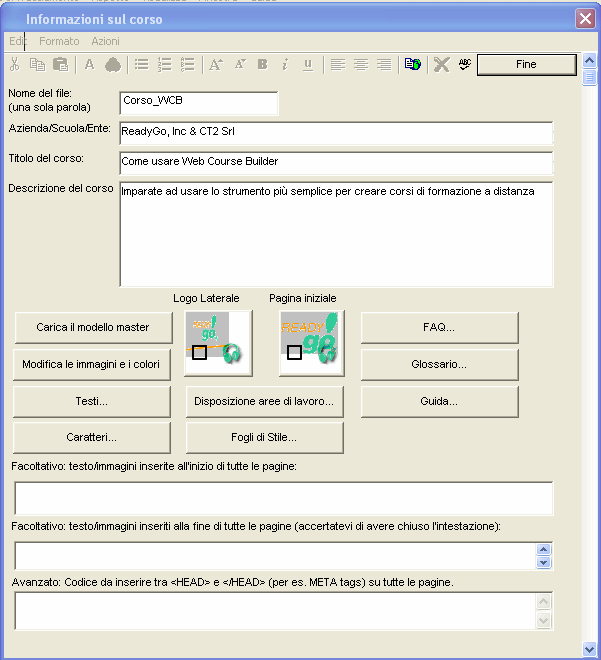Click the Paste clipboard icon
Image resolution: width=601 pixels, height=660 pixels.
60,64
